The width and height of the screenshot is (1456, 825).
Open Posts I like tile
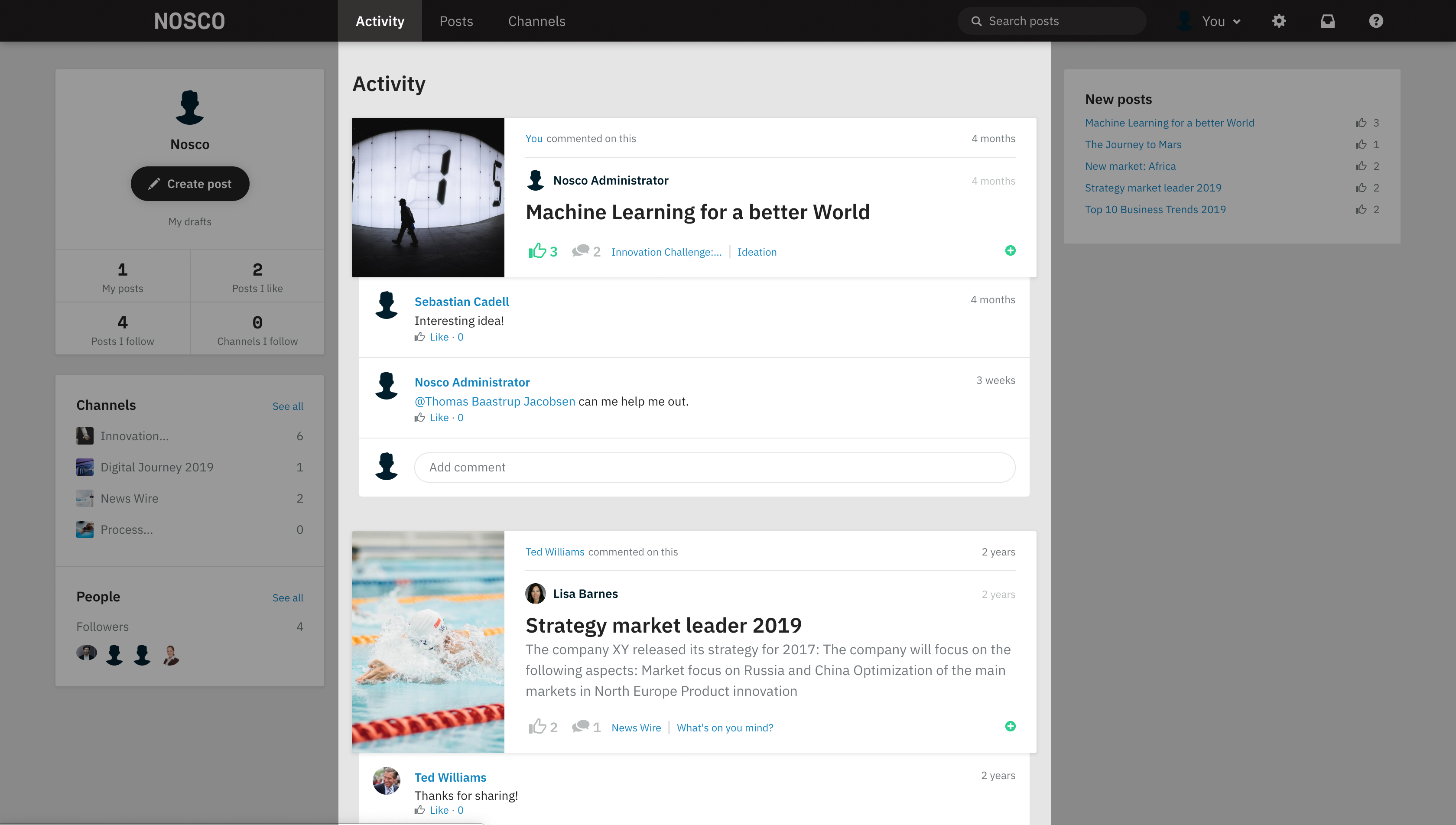[257, 276]
